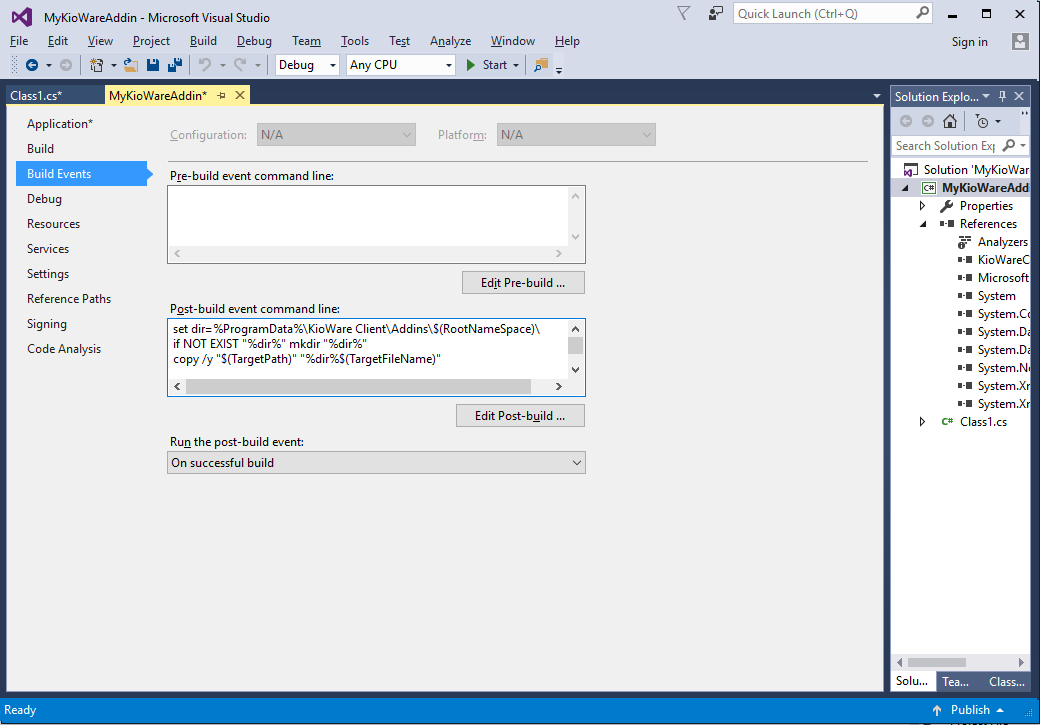
Task: Open the Solution Explorer window options dropdown
Action: pyautogui.click(x=986, y=96)
